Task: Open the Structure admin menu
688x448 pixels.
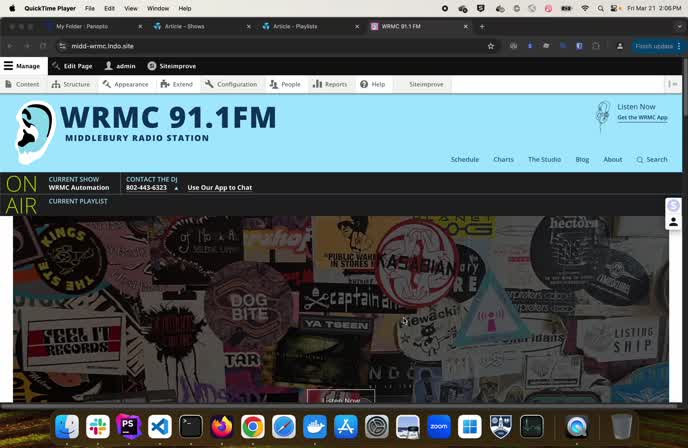Action: (71, 84)
